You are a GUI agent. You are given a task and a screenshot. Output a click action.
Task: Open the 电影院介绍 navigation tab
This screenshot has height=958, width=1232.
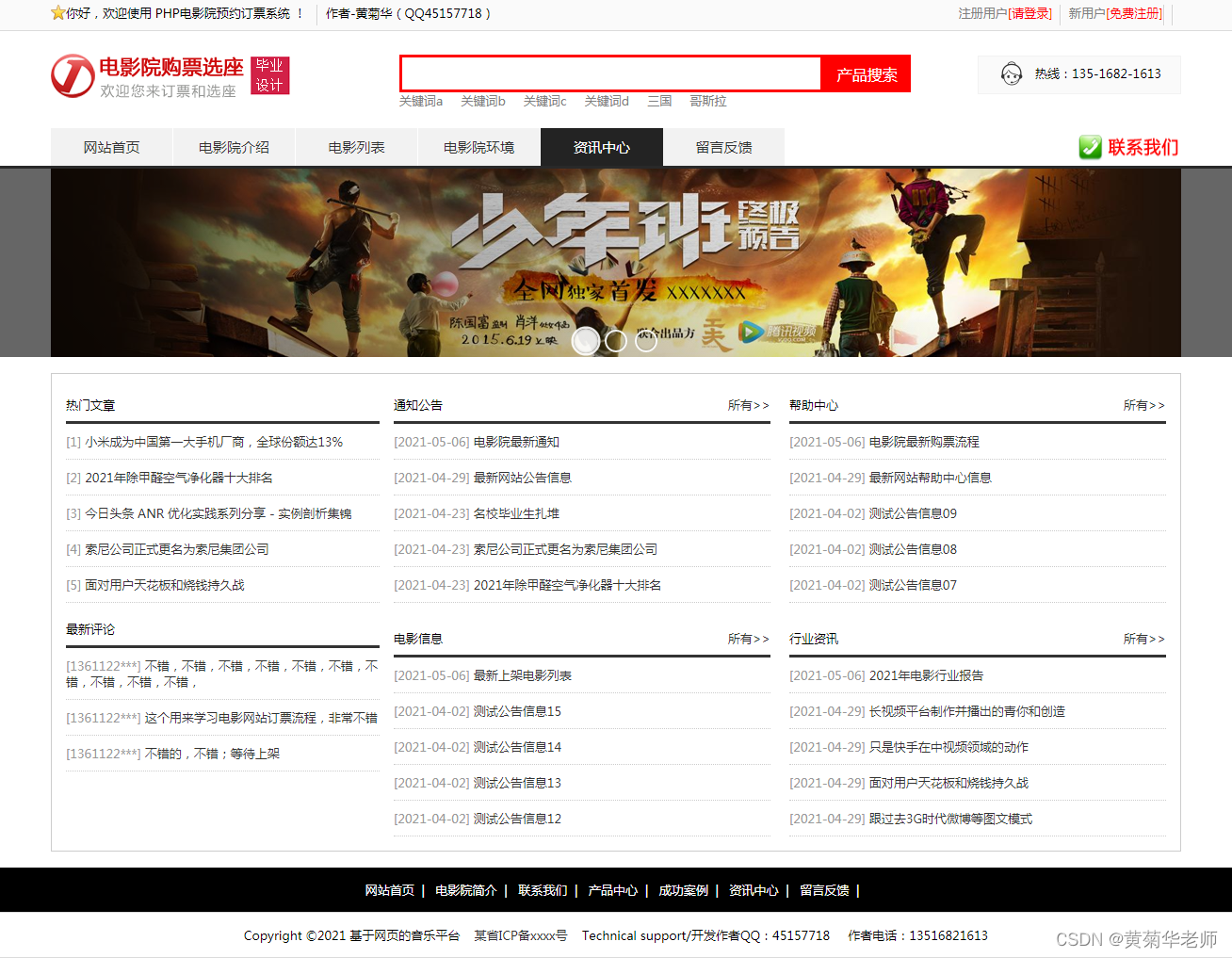tap(235, 147)
